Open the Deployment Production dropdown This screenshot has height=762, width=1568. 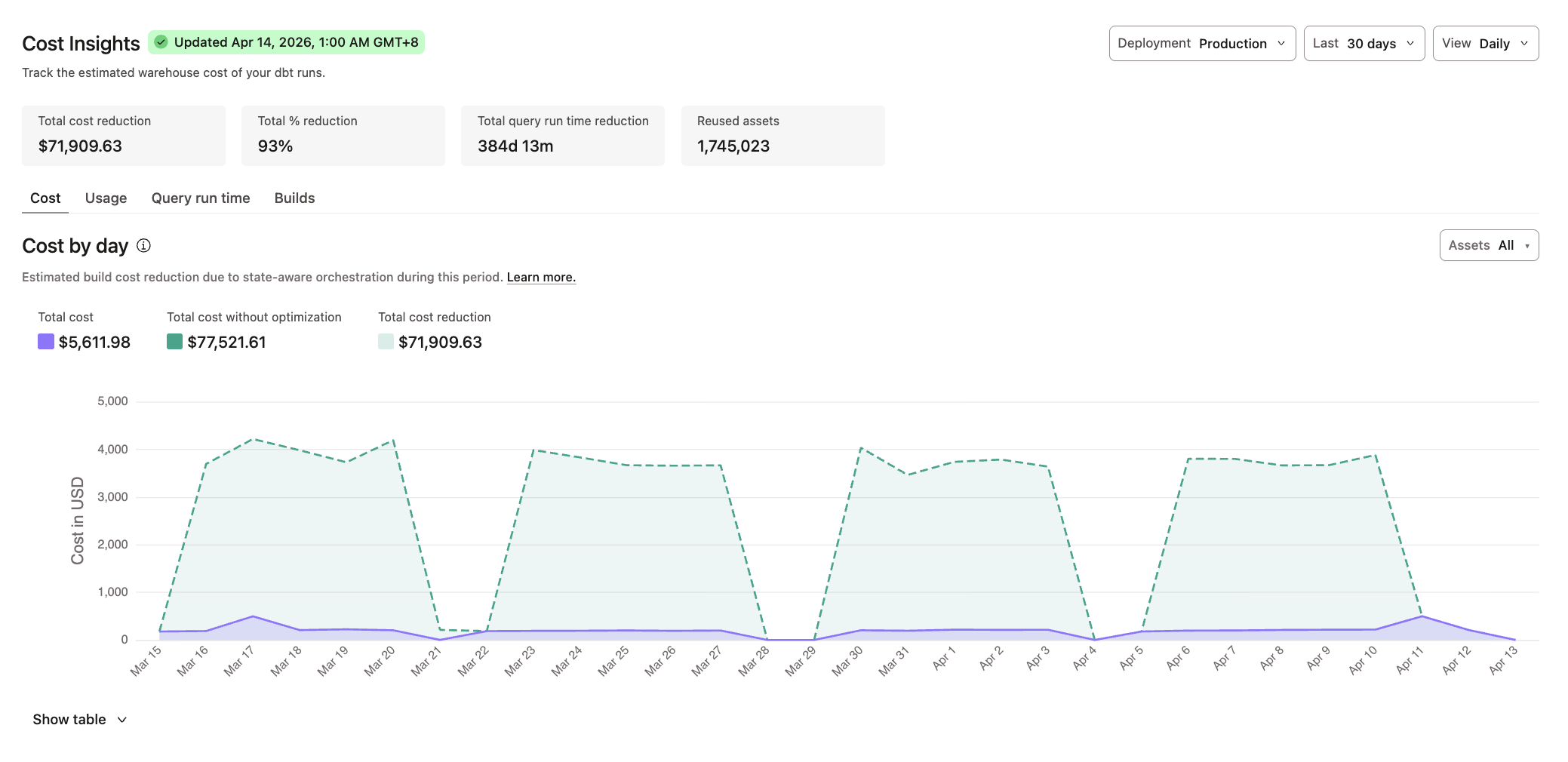1201,43
